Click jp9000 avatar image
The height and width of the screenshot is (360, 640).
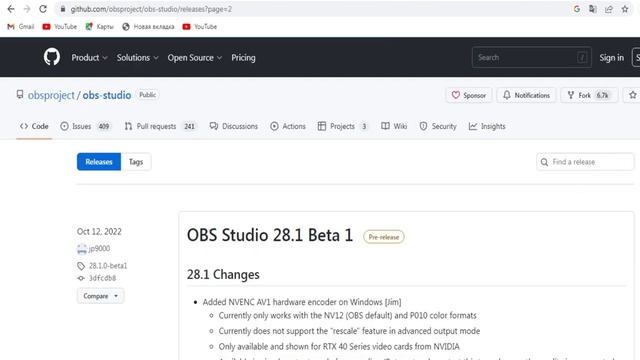tap(82, 249)
